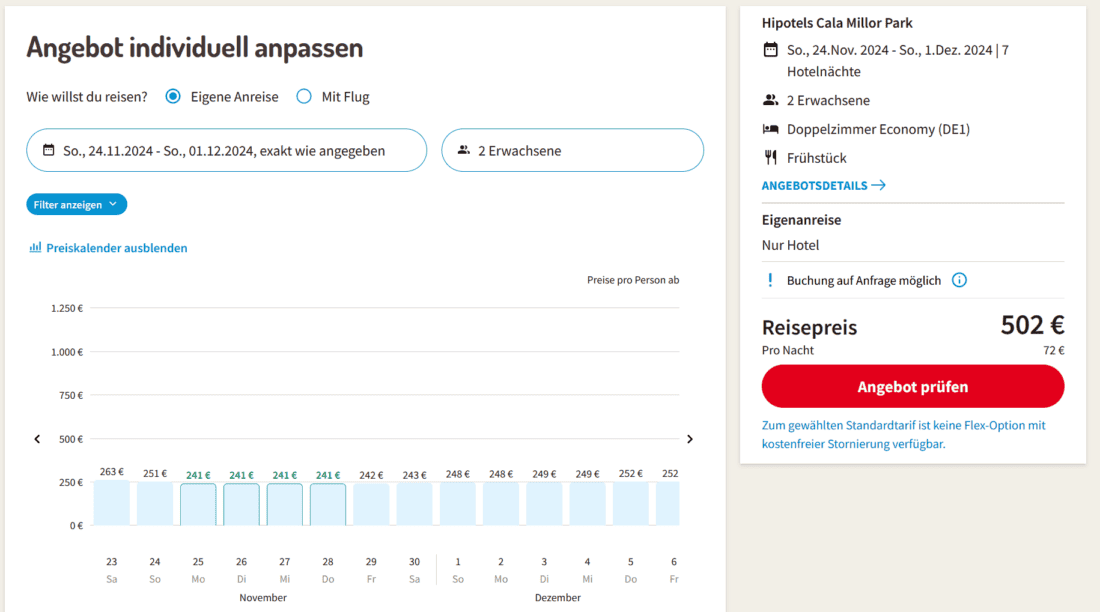Click the right arrow of price calendar
This screenshot has width=1100, height=612.
(x=689, y=439)
